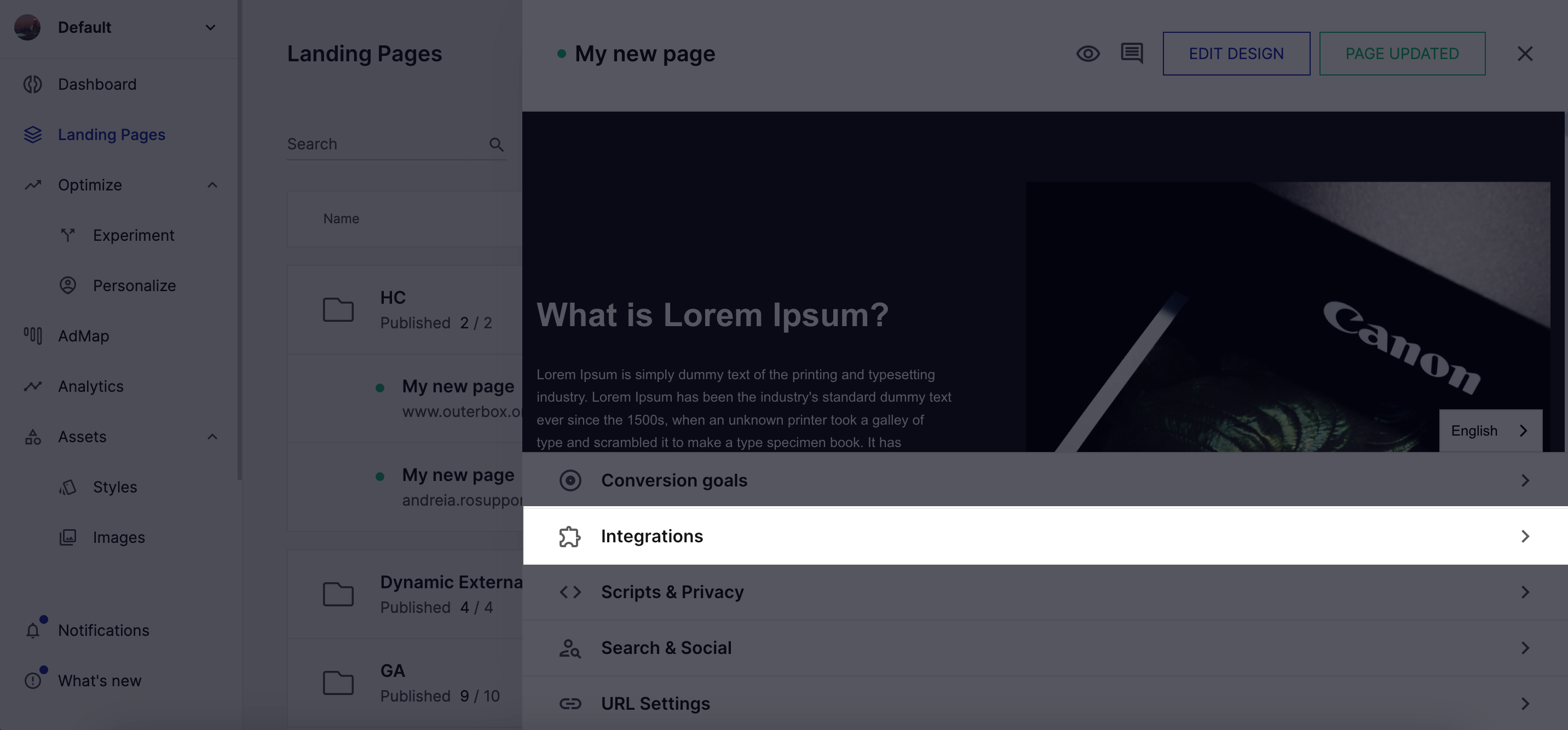Open the Default workspace dropdown
Image resolution: width=1568 pixels, height=730 pixels.
210,27
